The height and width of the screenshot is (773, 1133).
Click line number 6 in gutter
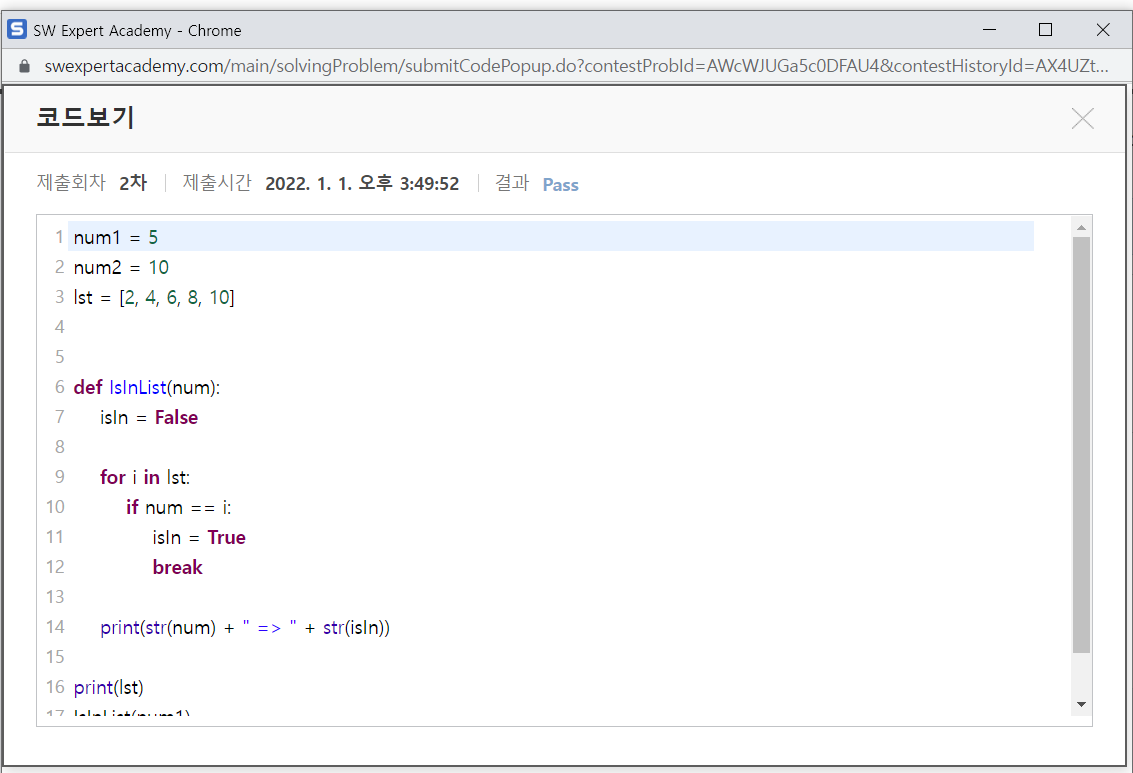click(x=59, y=387)
